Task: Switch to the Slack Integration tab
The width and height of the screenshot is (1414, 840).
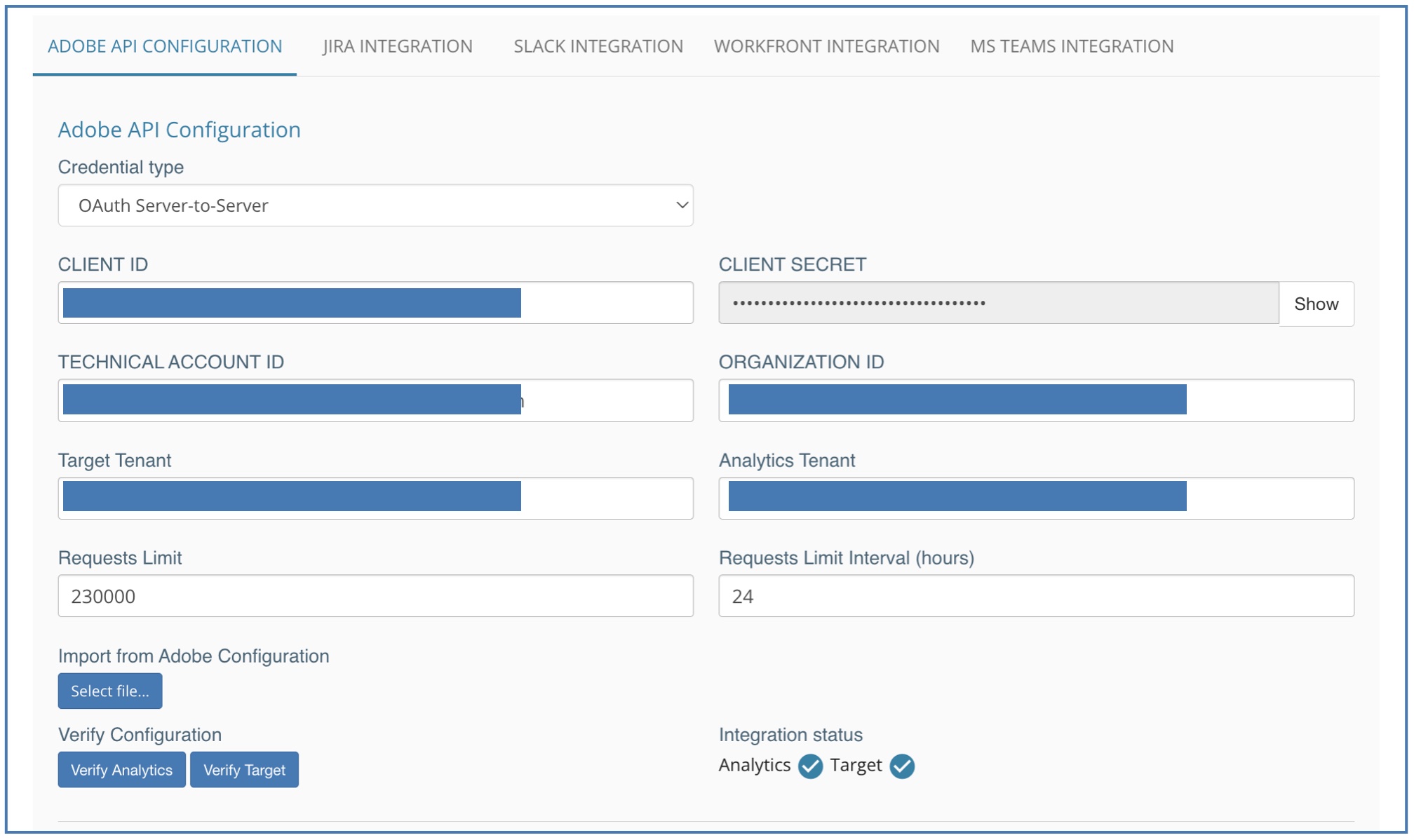Action: click(x=598, y=46)
